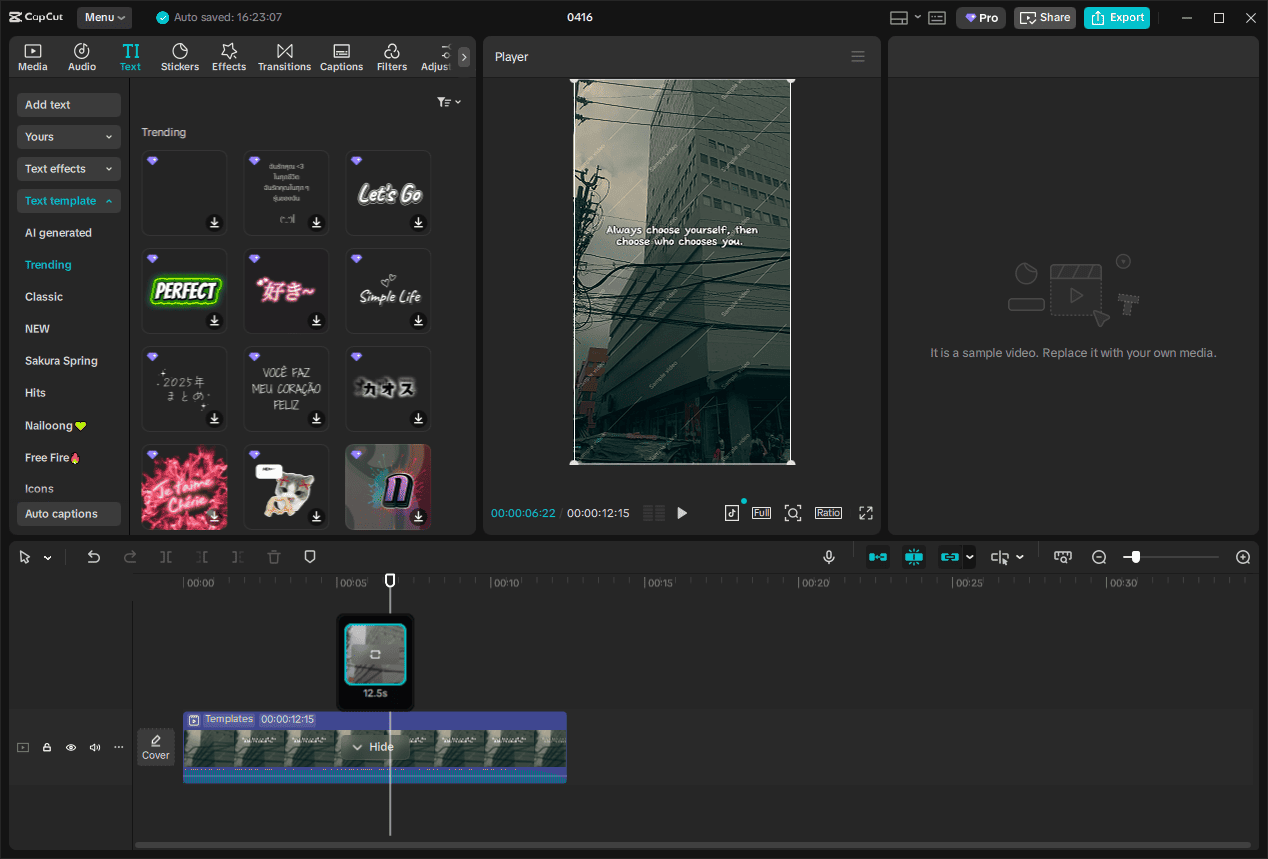Click the Export button
The image size is (1268, 859).
[x=1116, y=17]
